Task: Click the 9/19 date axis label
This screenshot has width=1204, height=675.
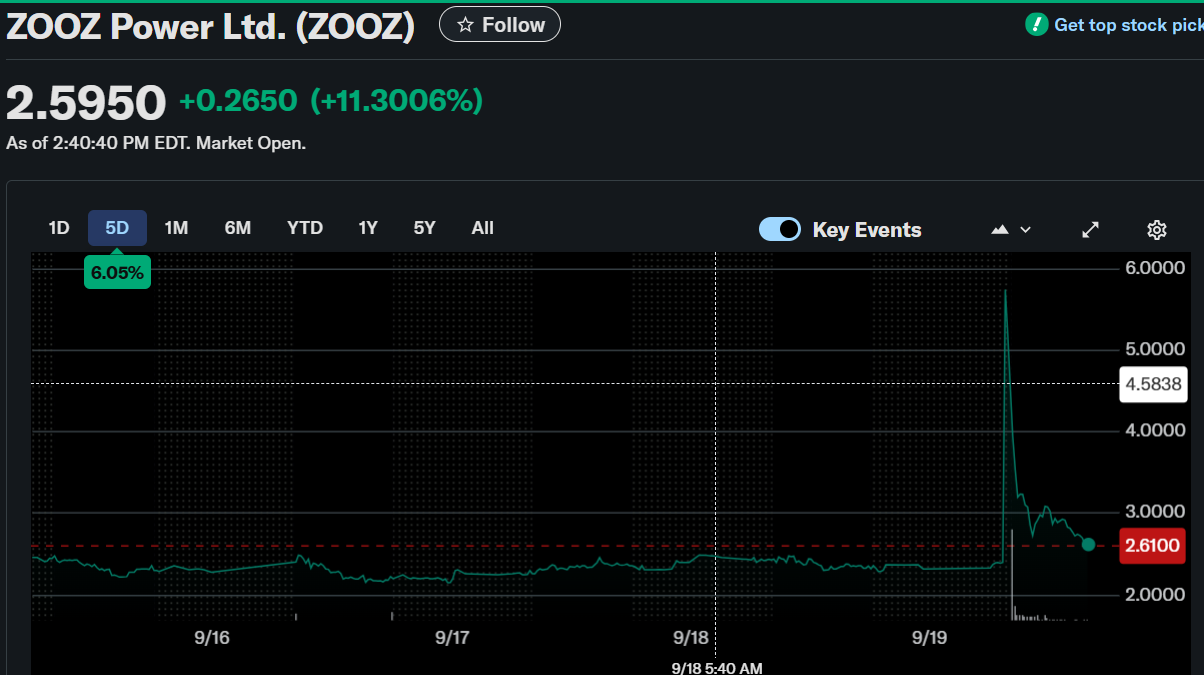Action: click(931, 638)
